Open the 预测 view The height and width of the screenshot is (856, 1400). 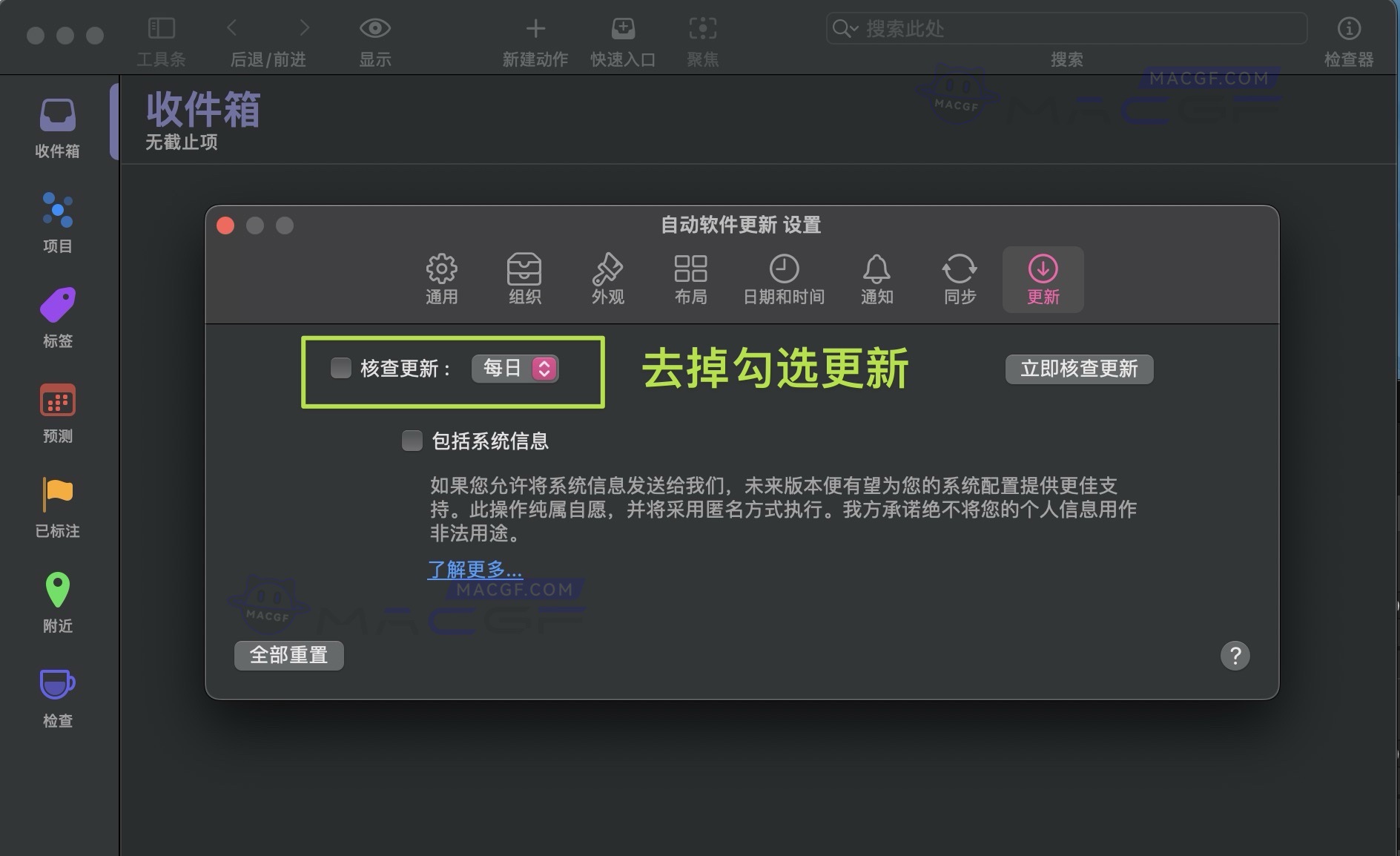(57, 407)
